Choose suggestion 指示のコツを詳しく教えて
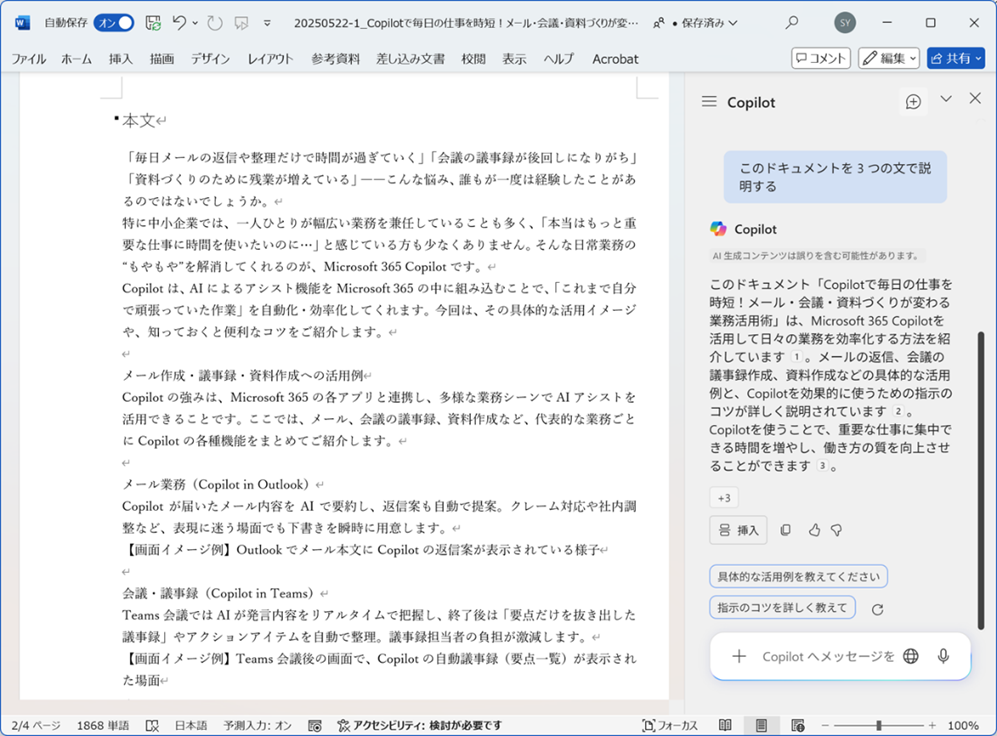 coord(782,608)
